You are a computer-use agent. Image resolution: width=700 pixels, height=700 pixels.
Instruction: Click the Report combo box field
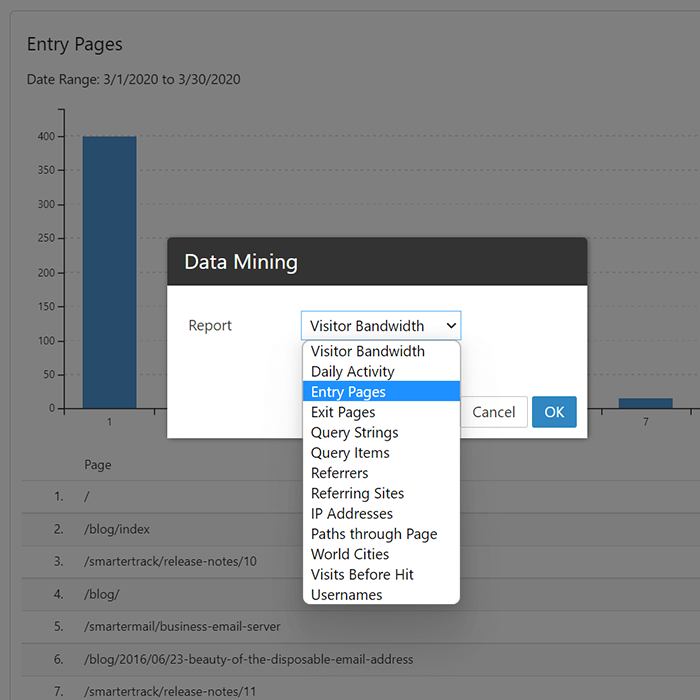[381, 325]
